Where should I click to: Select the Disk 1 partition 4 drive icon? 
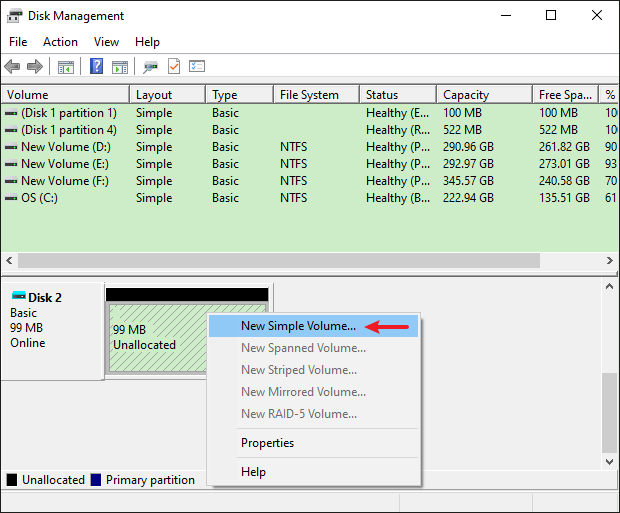click(11, 130)
